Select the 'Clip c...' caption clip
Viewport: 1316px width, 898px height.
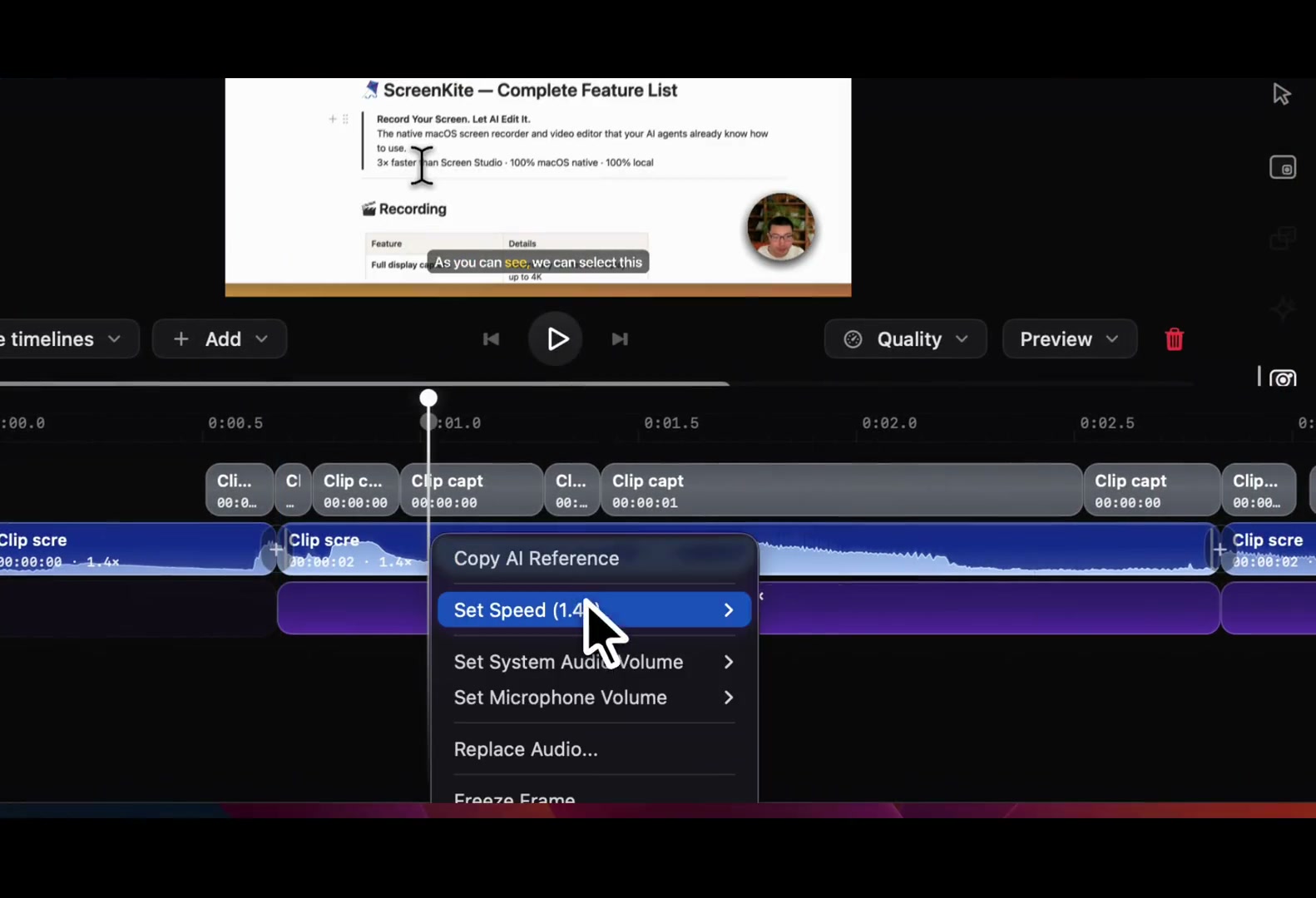(x=355, y=491)
